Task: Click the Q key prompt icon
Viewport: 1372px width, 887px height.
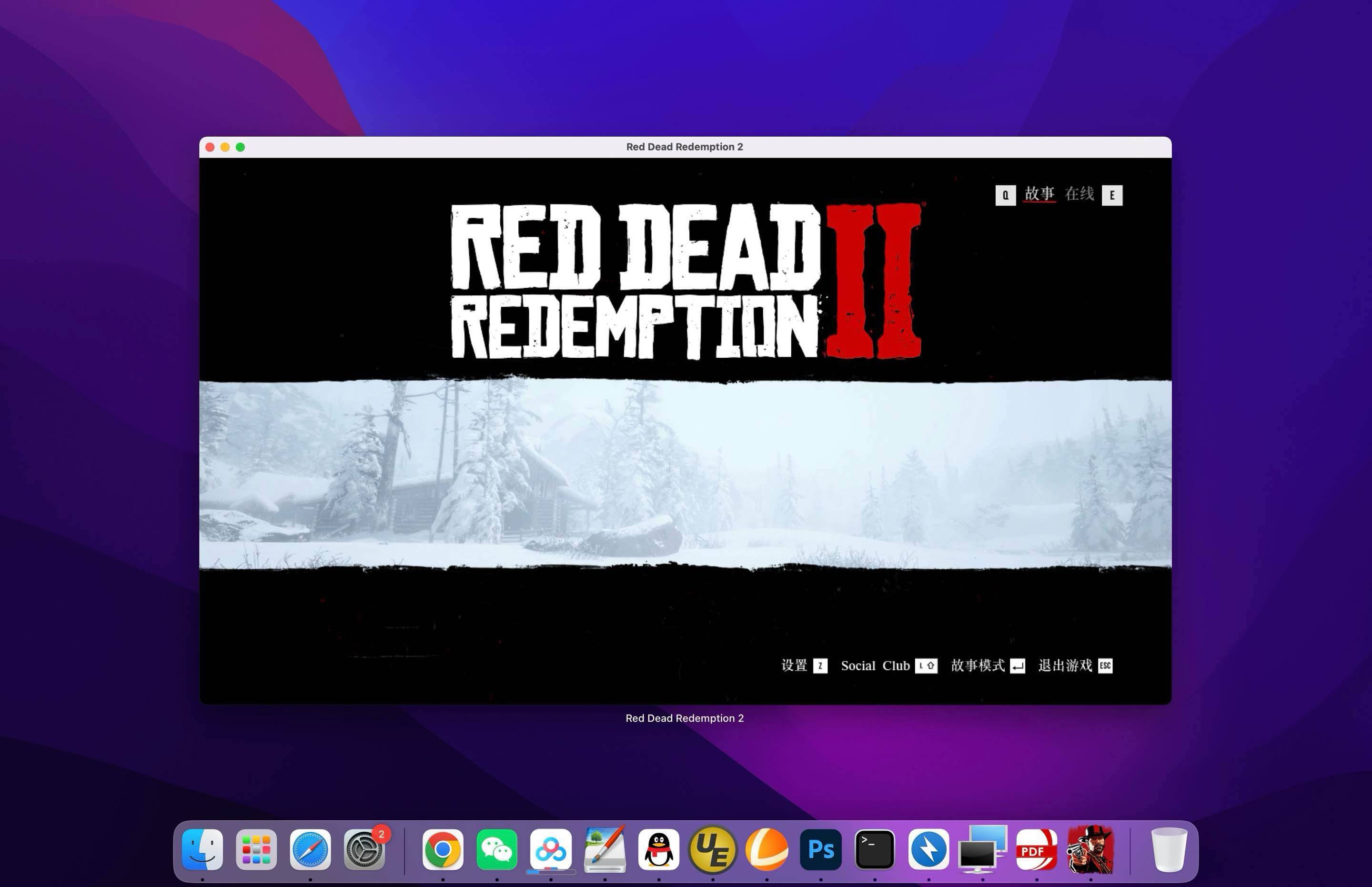Action: [x=1005, y=195]
